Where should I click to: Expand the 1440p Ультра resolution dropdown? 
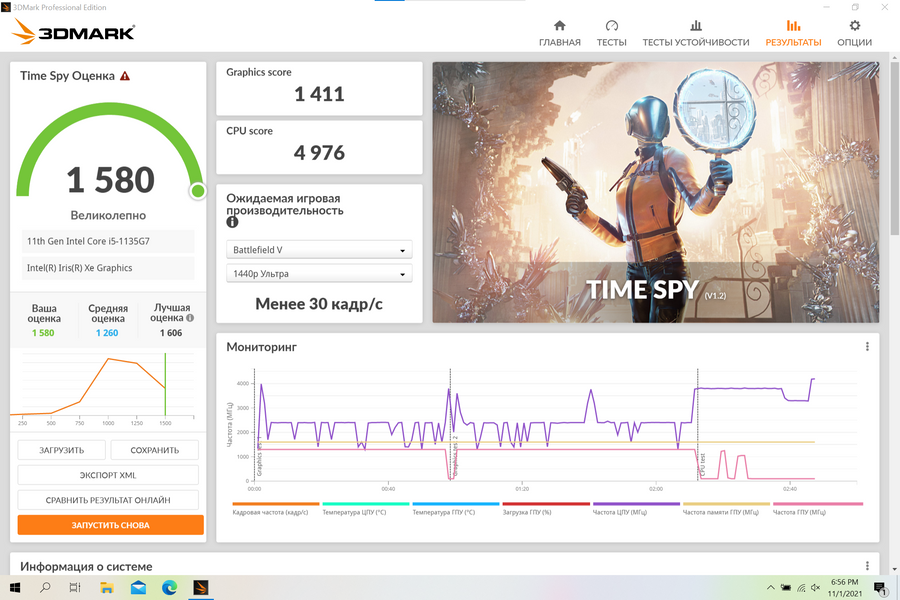tap(319, 274)
